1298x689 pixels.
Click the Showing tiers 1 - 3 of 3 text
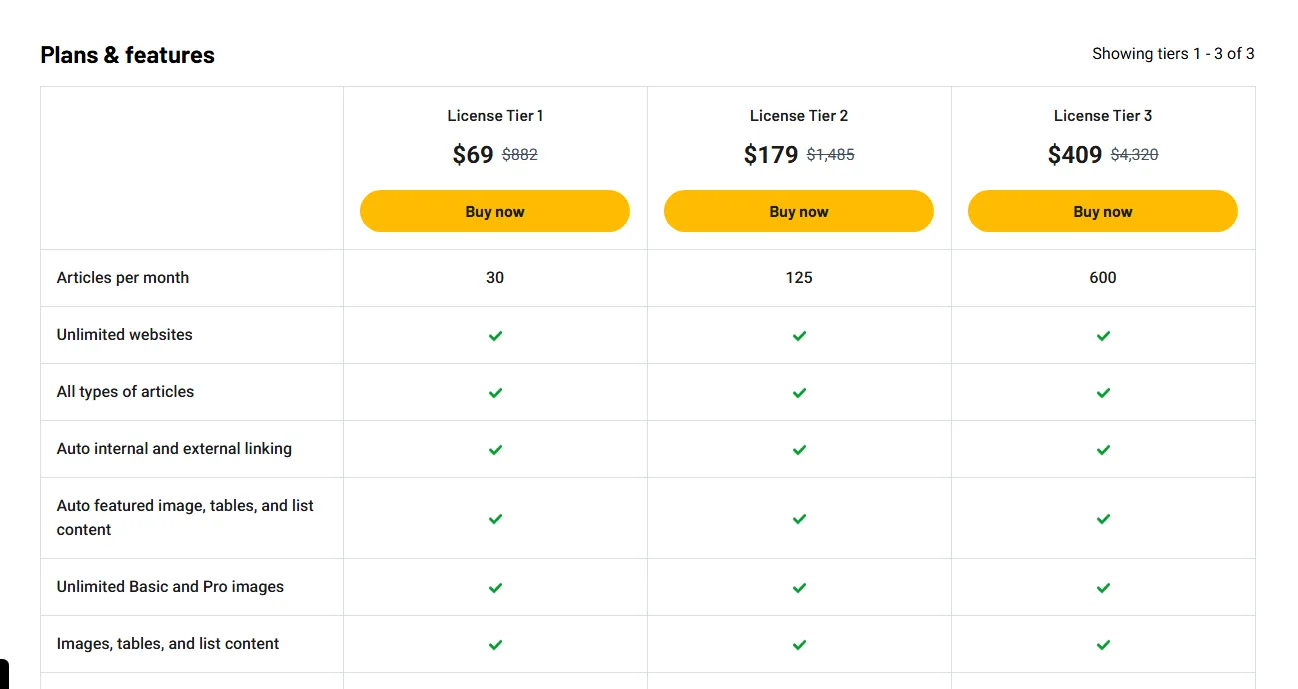pyautogui.click(x=1173, y=54)
